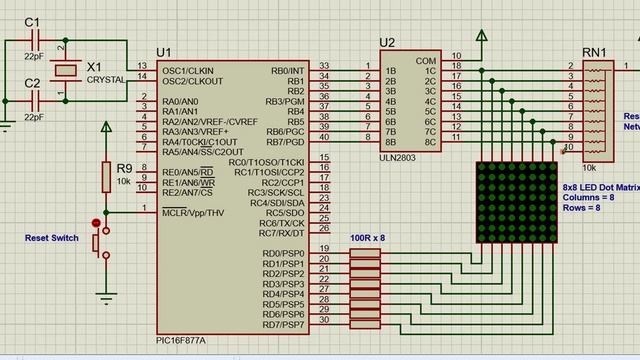Screen dimensions: 640x360
Task: Select the resistor on the RD3/PSP3 line
Action: 365,284
